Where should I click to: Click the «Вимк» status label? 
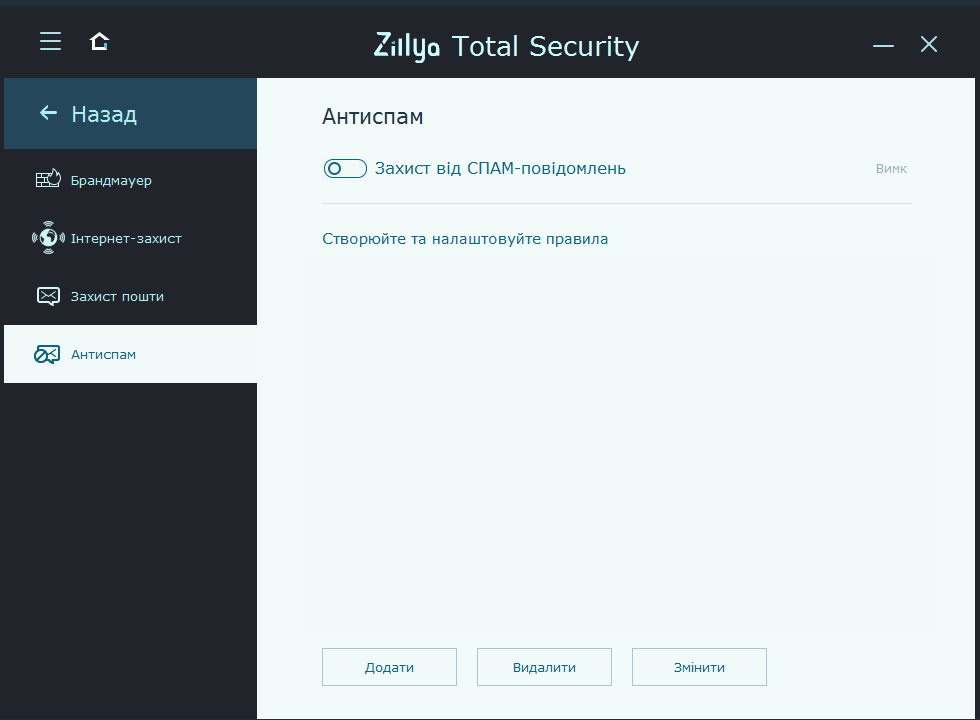click(891, 168)
